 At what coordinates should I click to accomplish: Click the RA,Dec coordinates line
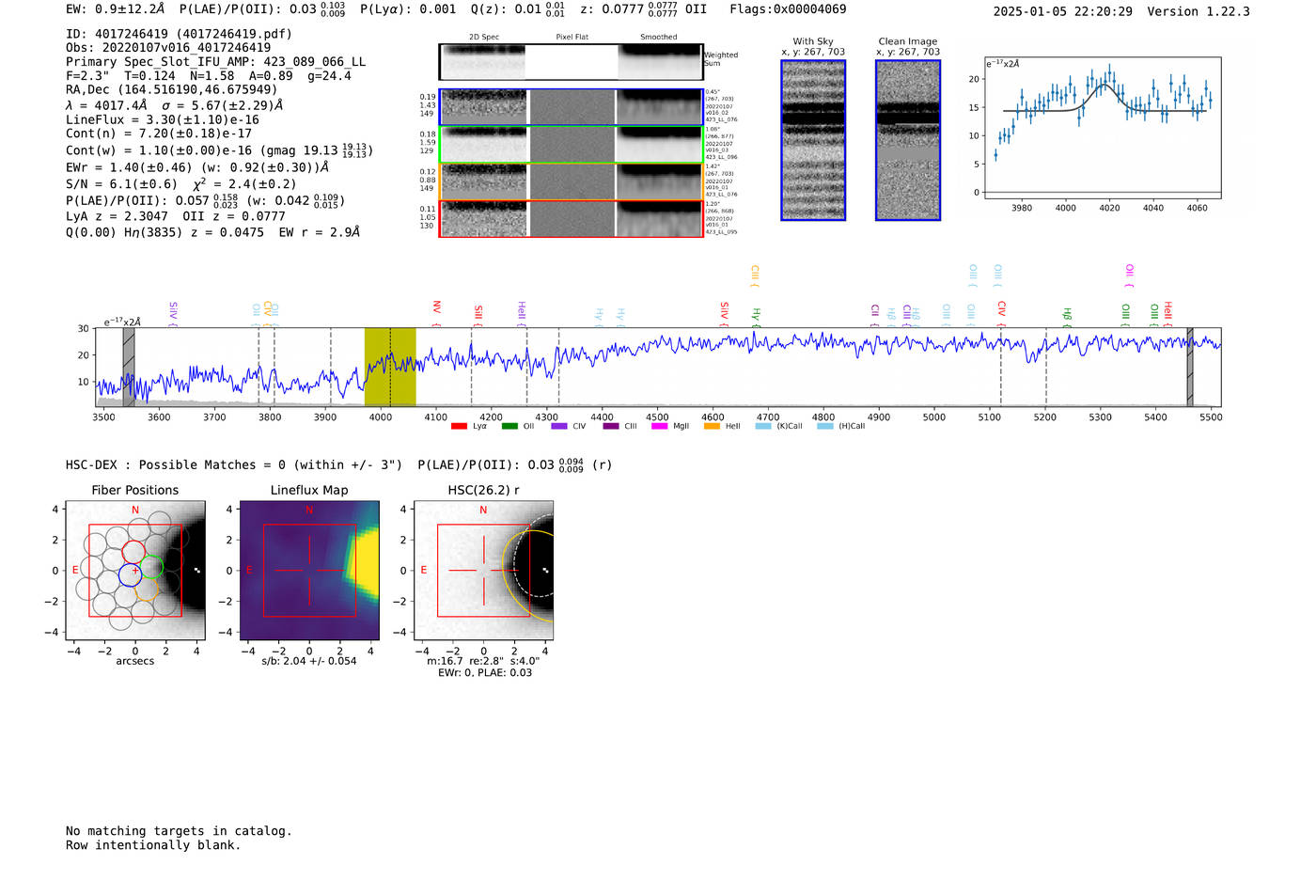pyautogui.click(x=172, y=90)
